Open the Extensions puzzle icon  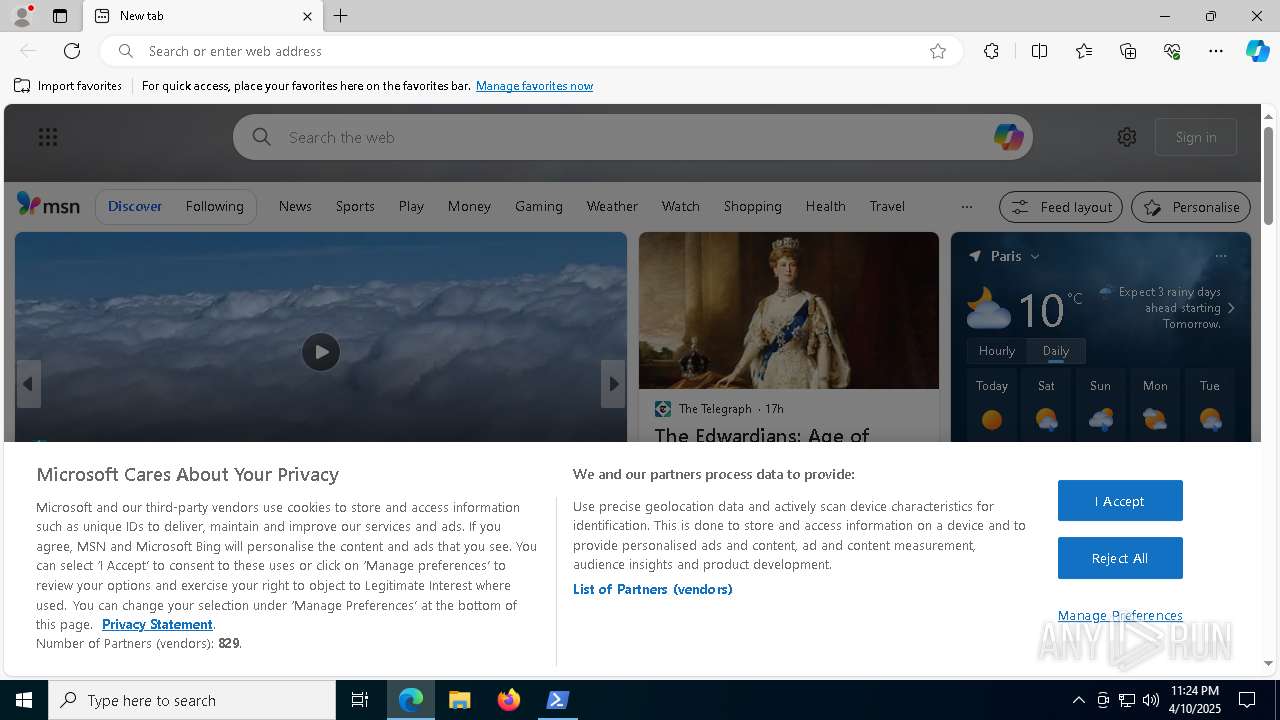991,51
